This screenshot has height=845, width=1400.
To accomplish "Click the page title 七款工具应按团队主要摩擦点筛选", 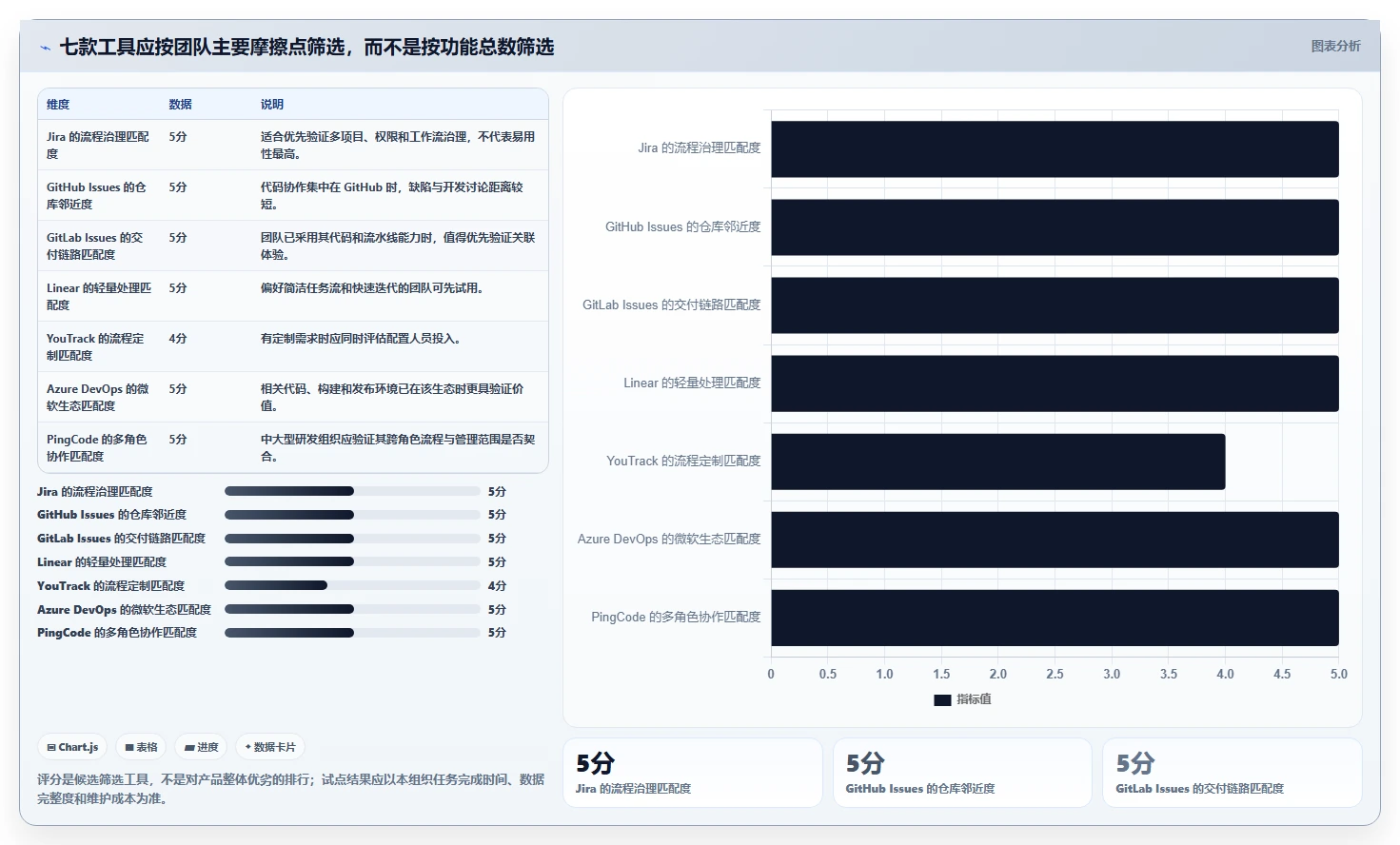I will (x=306, y=47).
